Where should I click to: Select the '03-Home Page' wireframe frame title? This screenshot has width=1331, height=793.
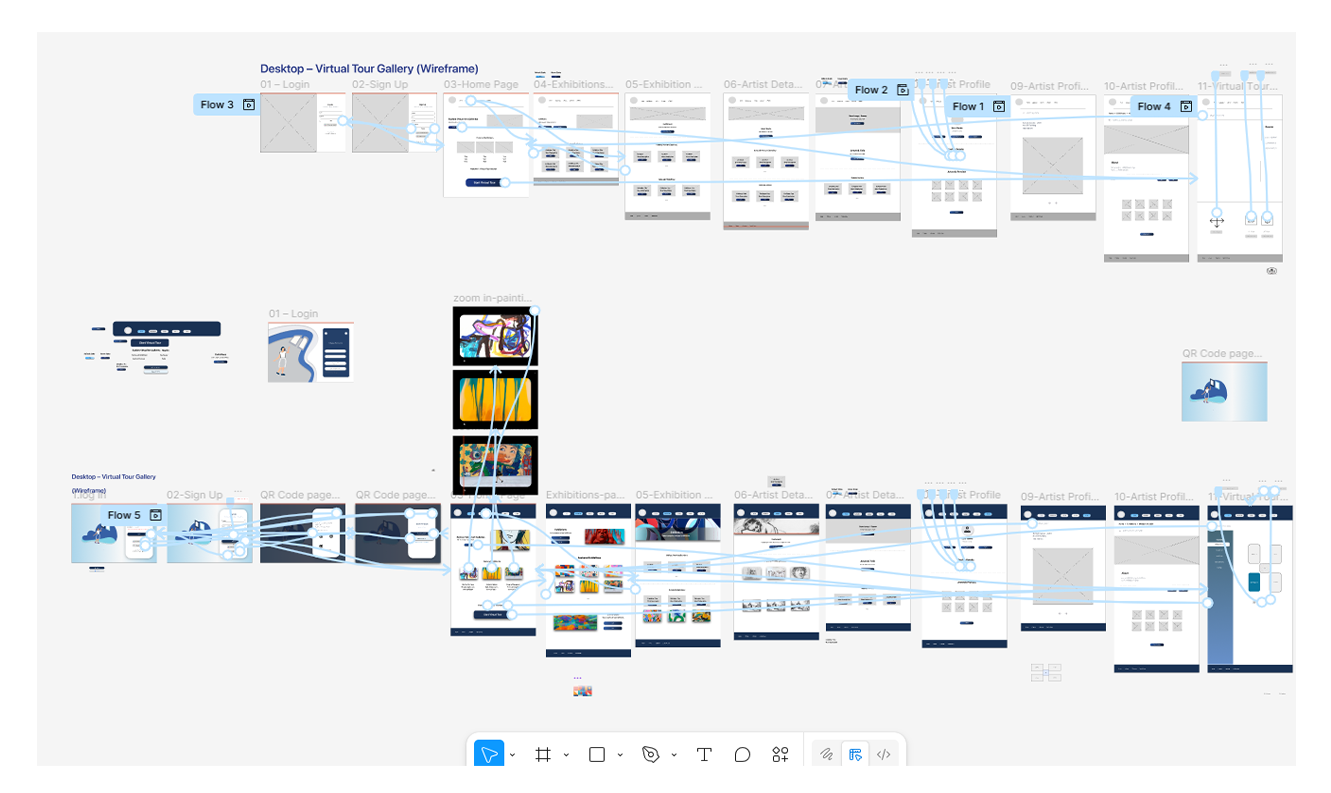tap(481, 85)
